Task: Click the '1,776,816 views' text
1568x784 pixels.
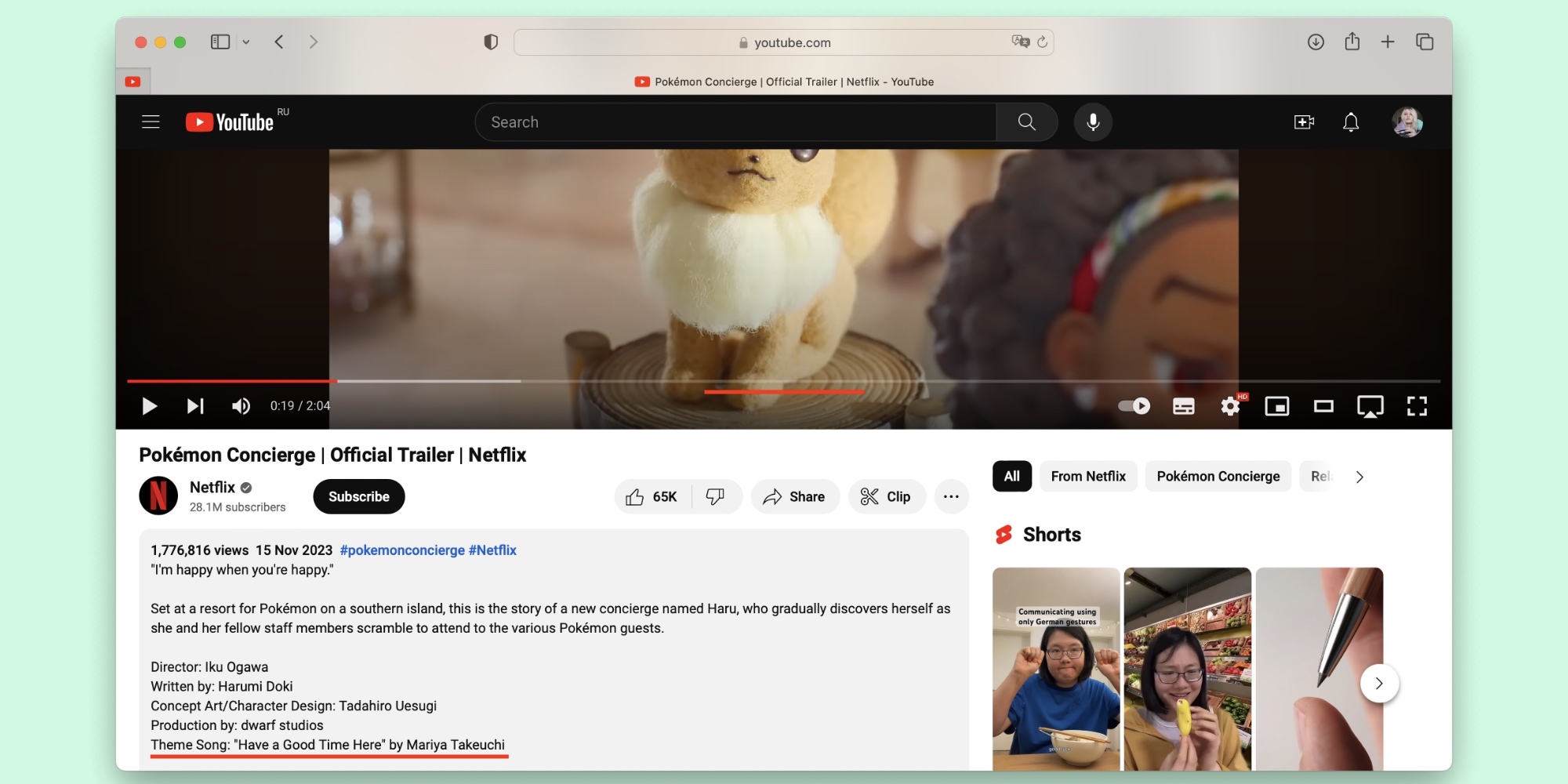Action: [x=200, y=550]
